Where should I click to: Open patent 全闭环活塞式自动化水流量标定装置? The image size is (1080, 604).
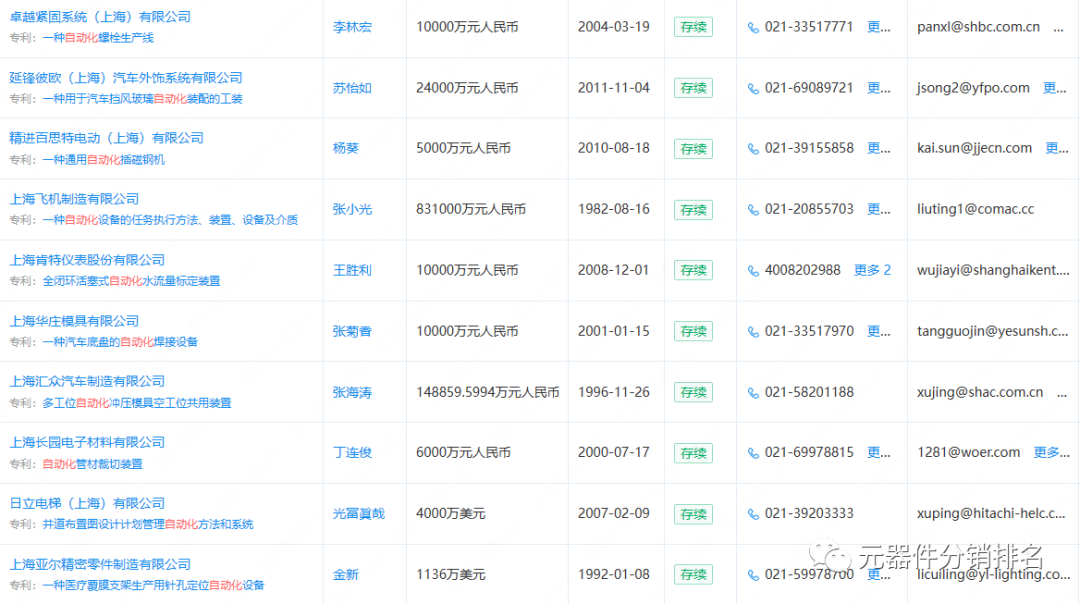coord(132,281)
